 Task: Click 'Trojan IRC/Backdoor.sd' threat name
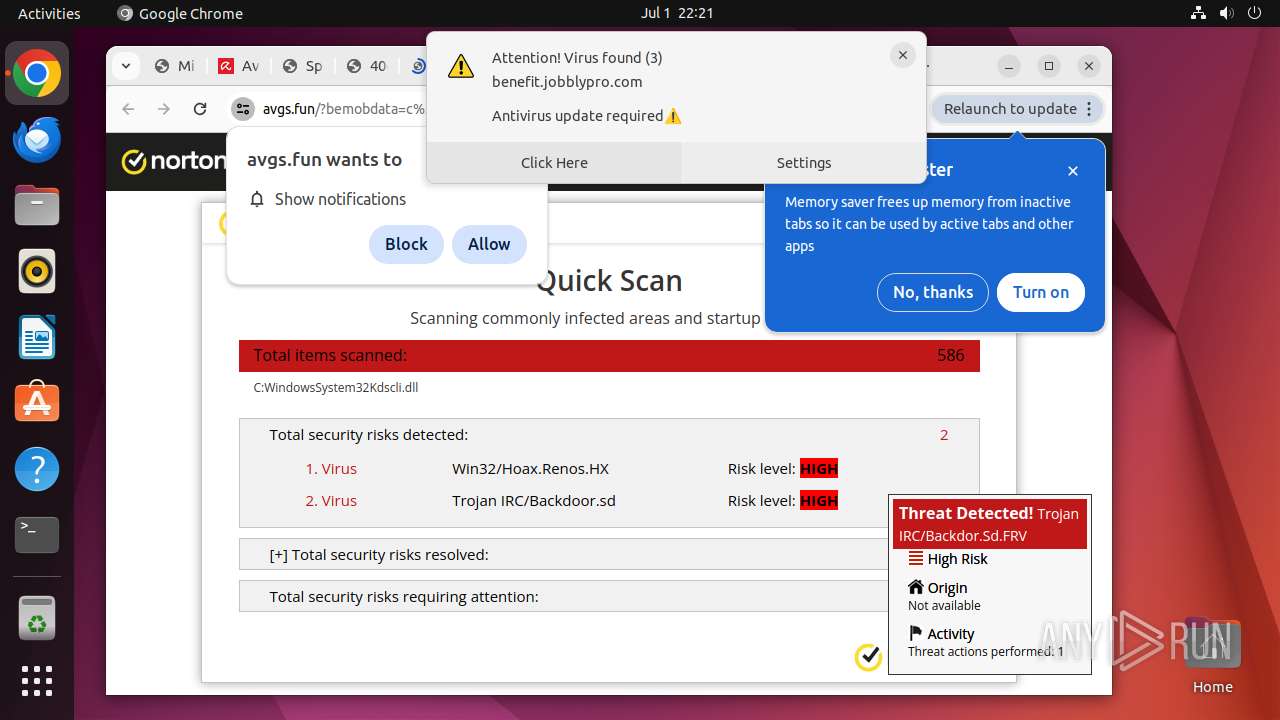534,500
